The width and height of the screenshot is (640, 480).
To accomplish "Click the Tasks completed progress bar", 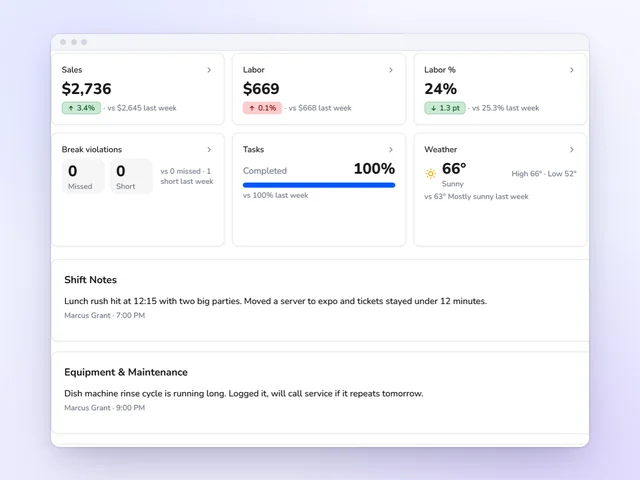I will pos(319,185).
